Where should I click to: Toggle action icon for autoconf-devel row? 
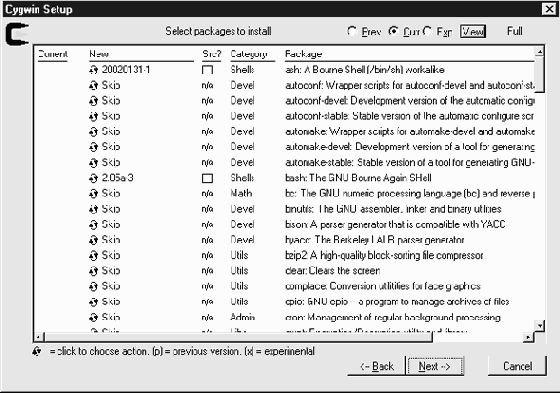[x=93, y=101]
